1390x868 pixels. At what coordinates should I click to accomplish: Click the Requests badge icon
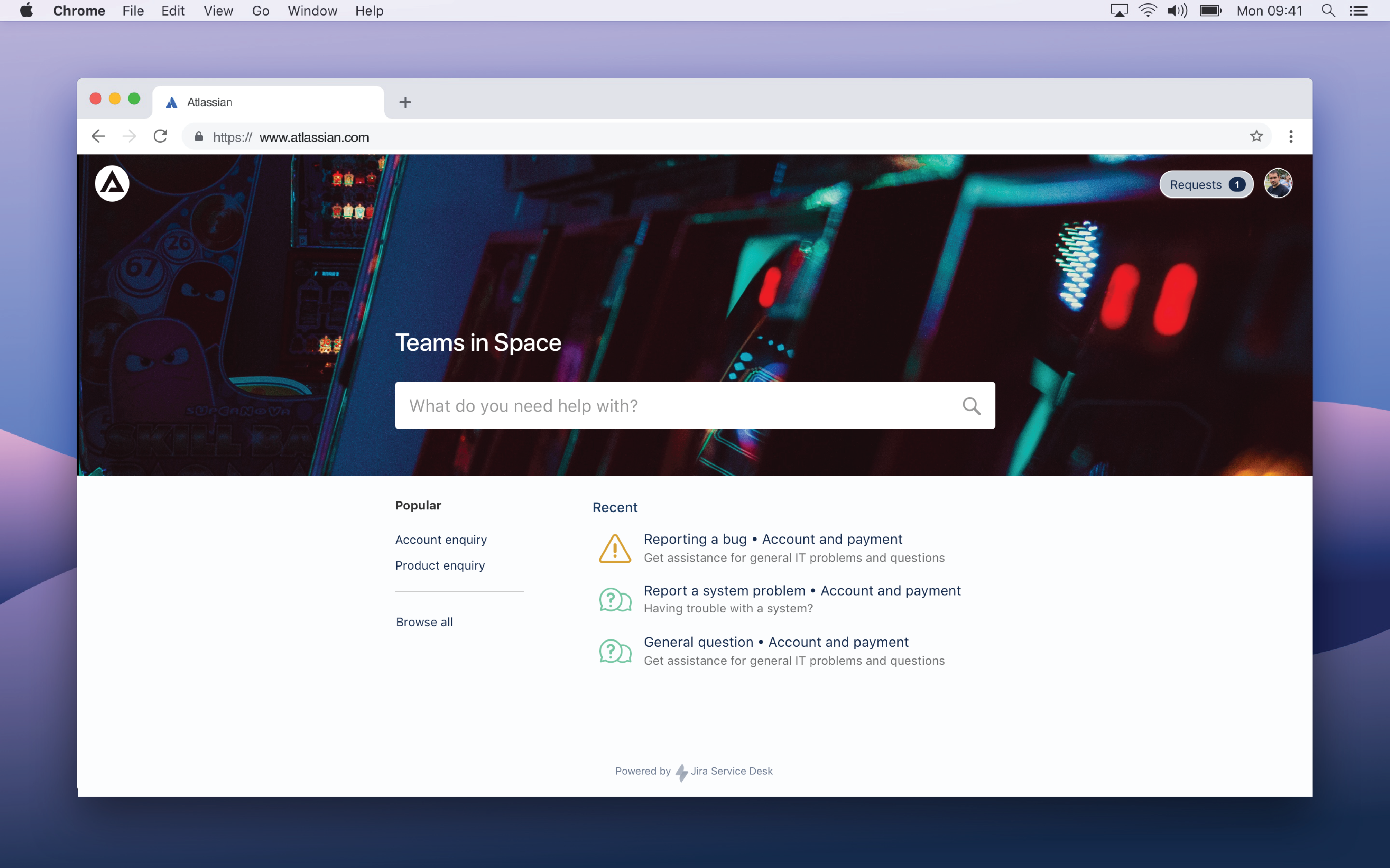pyautogui.click(x=1237, y=184)
